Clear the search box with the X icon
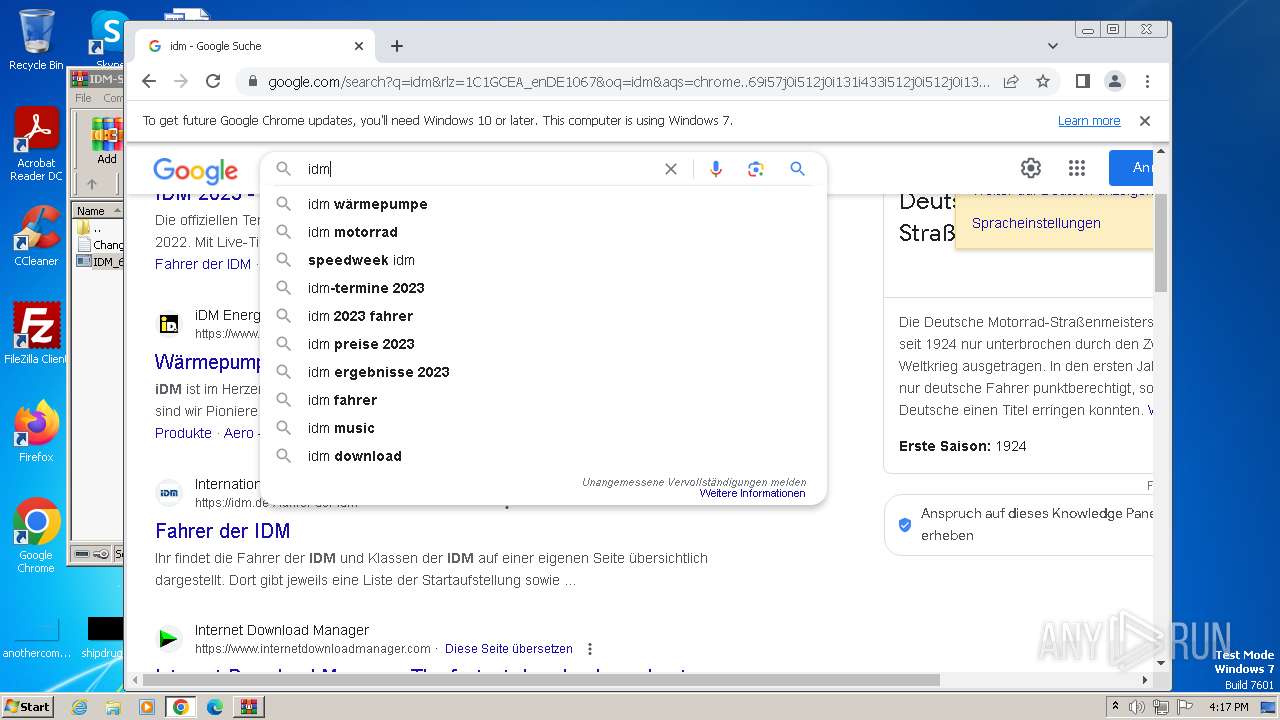This screenshot has width=1280, height=720. point(671,169)
